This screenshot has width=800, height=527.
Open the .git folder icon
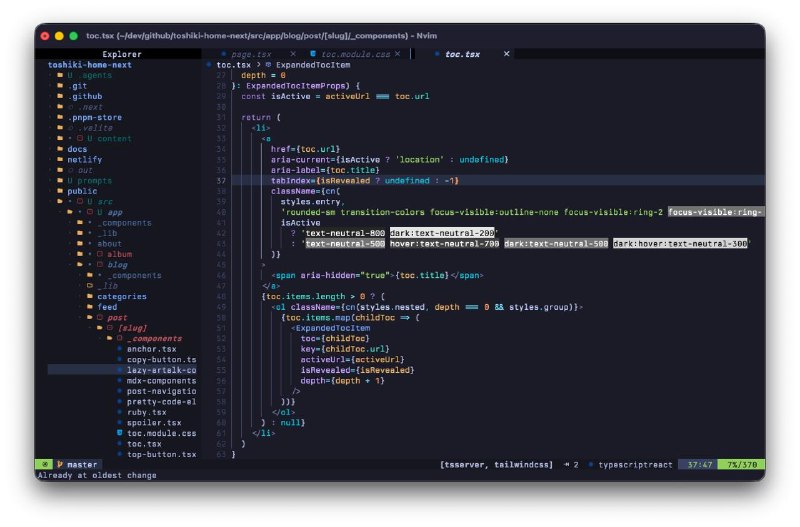point(60,86)
